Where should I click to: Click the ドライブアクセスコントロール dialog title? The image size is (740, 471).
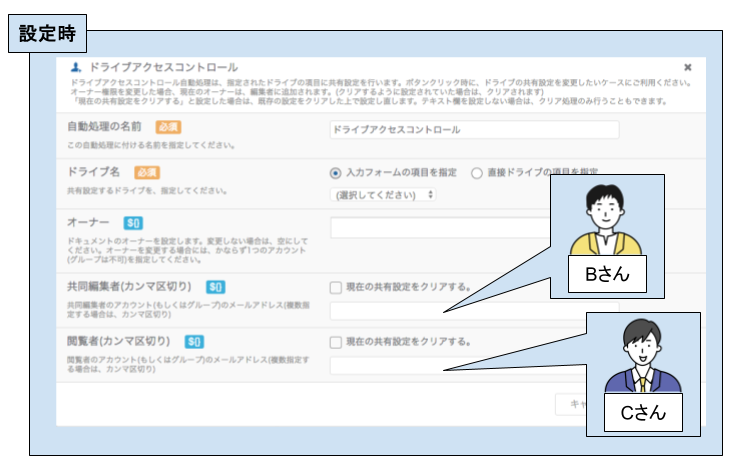(164, 67)
